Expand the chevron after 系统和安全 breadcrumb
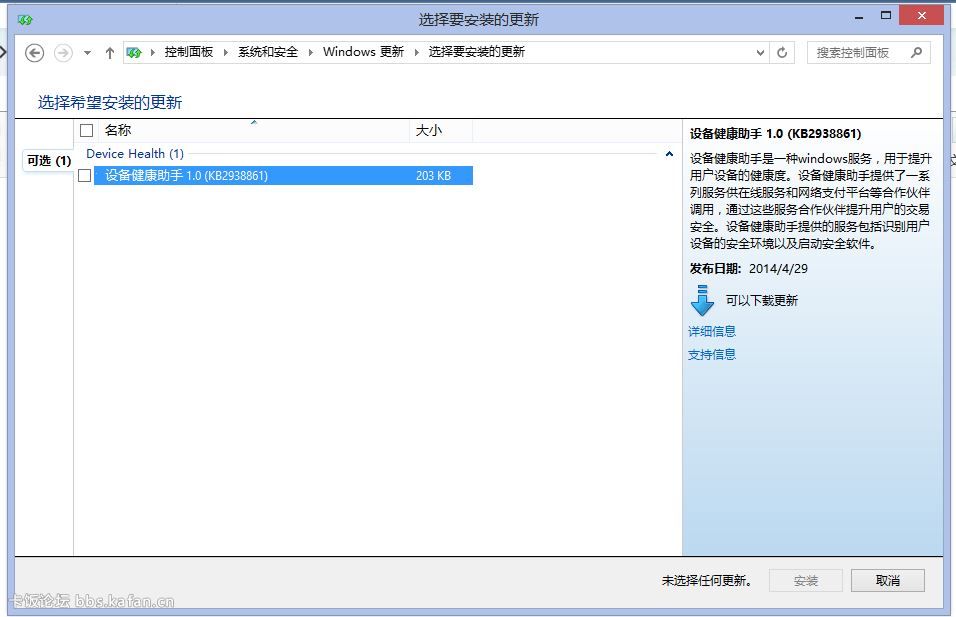This screenshot has height=617, width=956. 310,52
